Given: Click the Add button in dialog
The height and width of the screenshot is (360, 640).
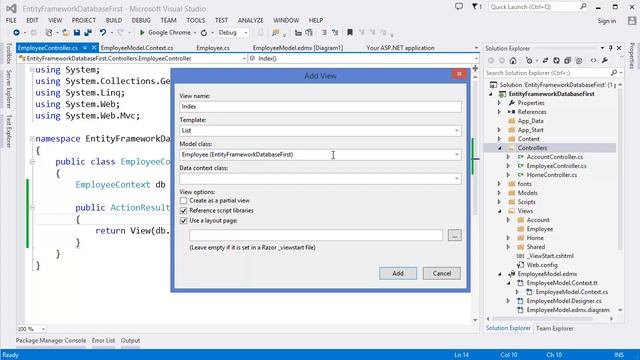Looking at the screenshot, I should 398,273.
